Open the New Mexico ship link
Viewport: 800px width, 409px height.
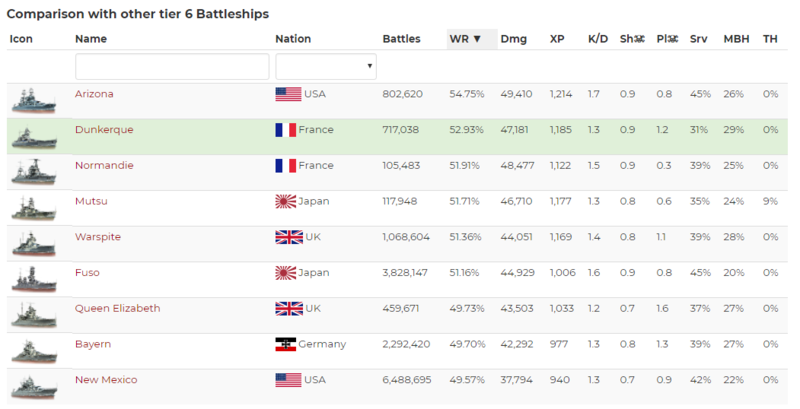tap(106, 380)
